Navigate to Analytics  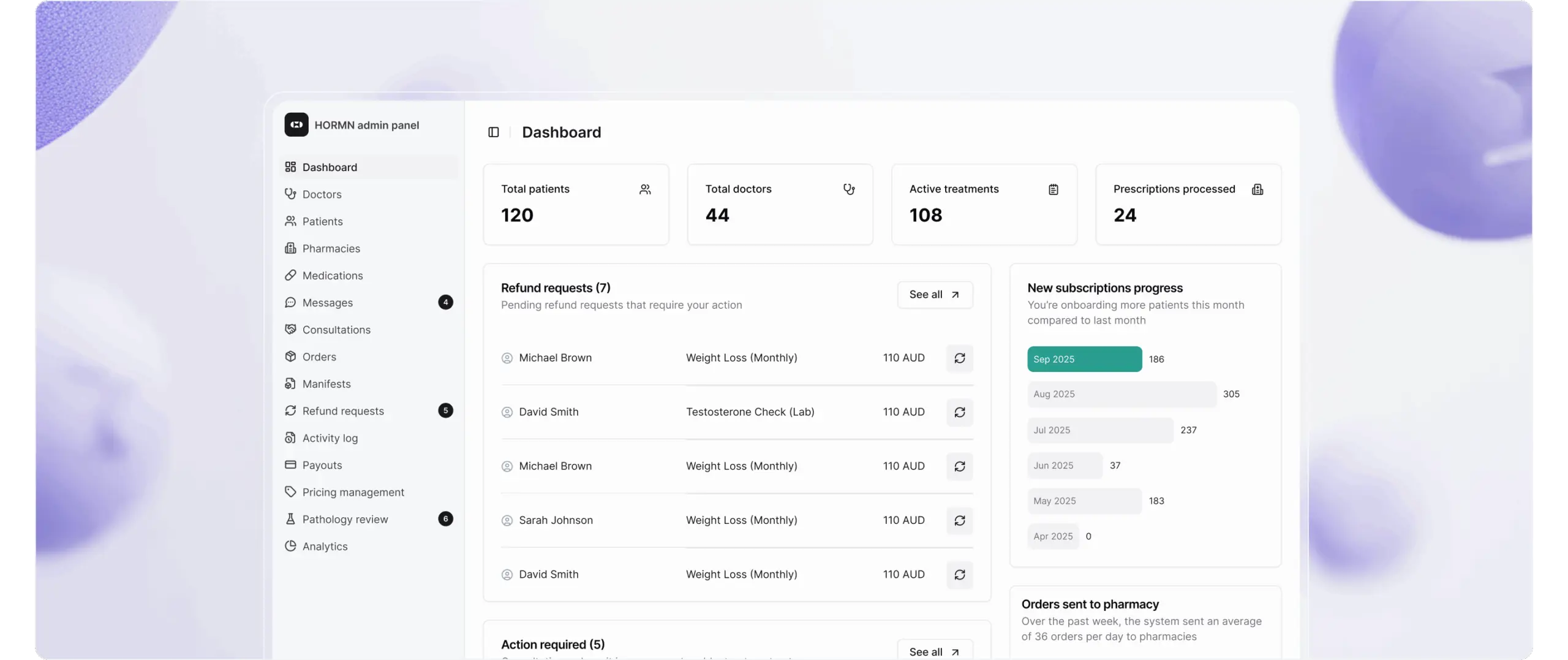(369, 547)
